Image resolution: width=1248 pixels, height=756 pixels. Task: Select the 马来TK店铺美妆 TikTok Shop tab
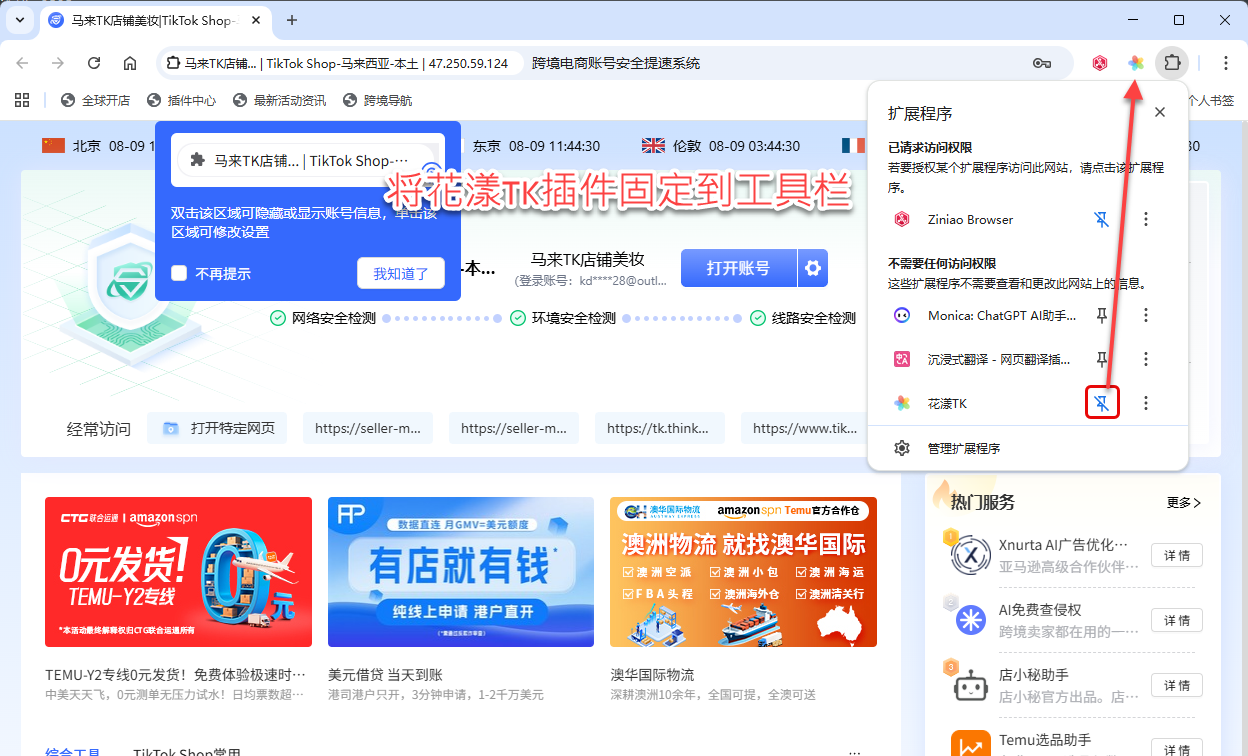point(152,20)
